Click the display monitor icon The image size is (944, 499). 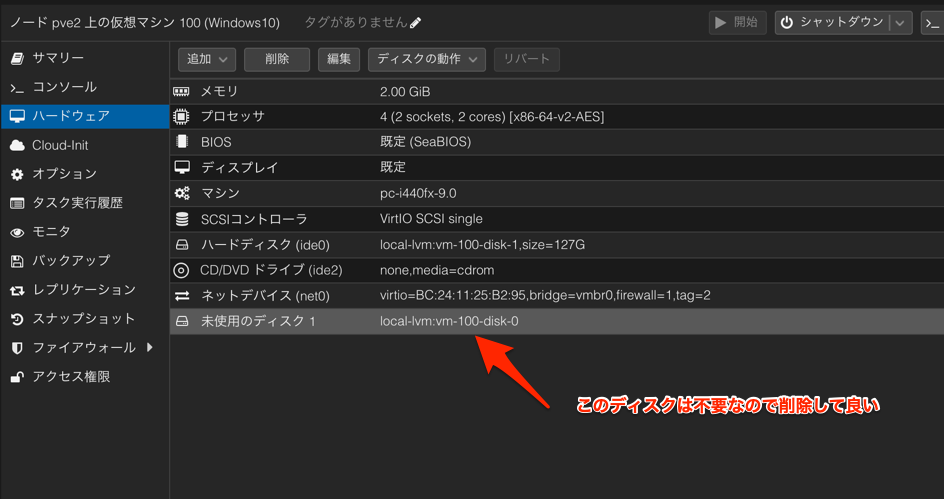click(x=181, y=167)
